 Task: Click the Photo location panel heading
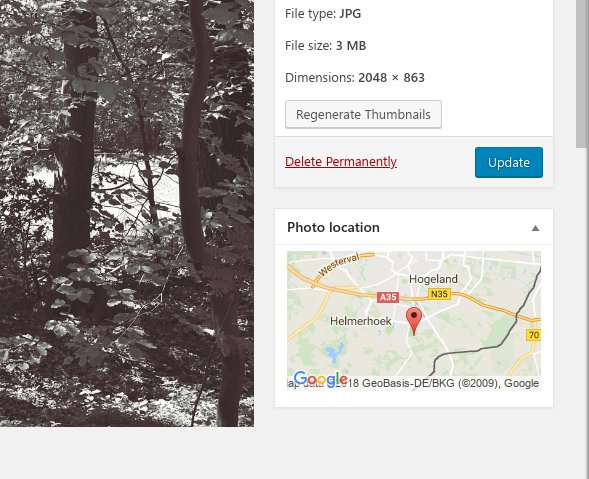point(333,227)
